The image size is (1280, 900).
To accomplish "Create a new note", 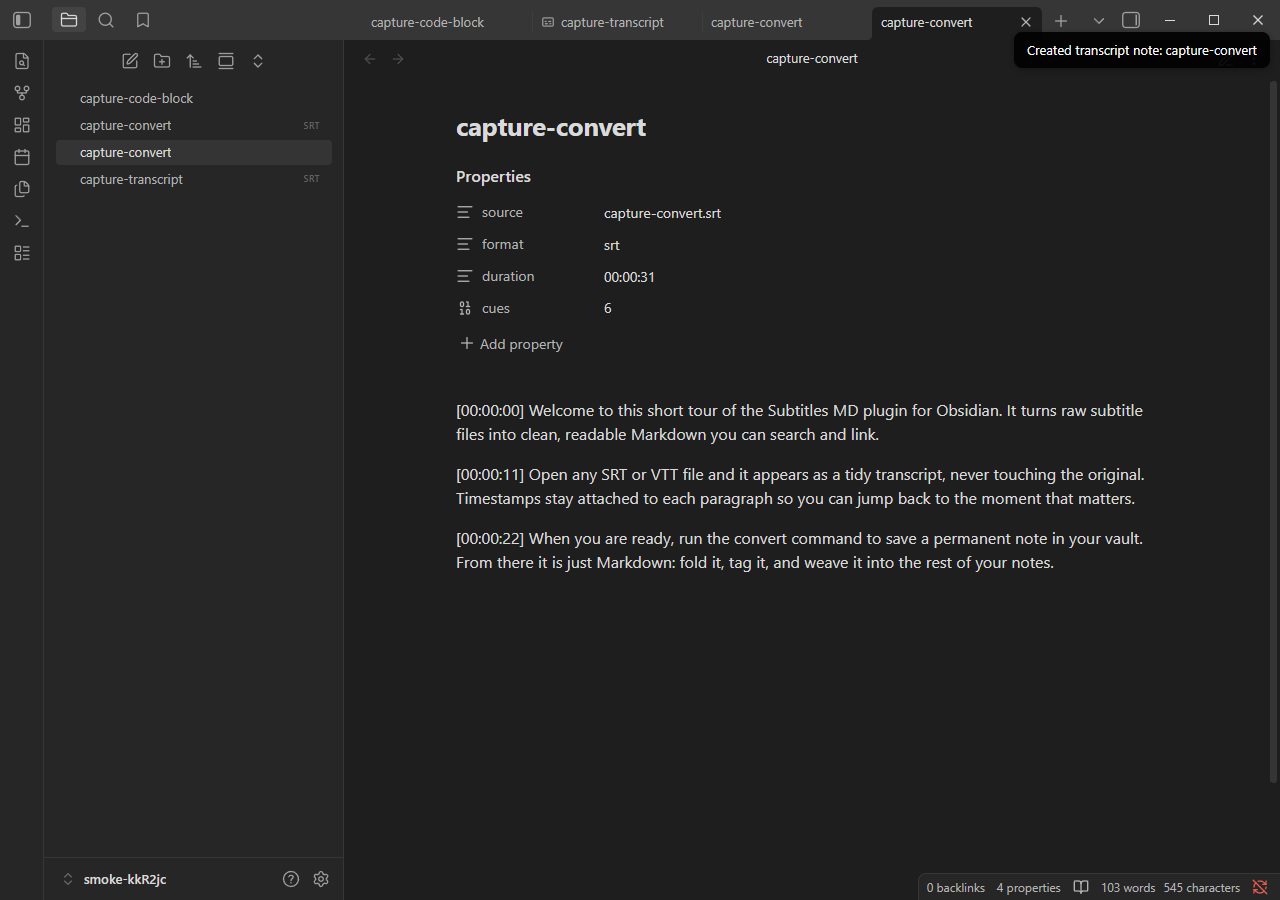I will tap(130, 61).
